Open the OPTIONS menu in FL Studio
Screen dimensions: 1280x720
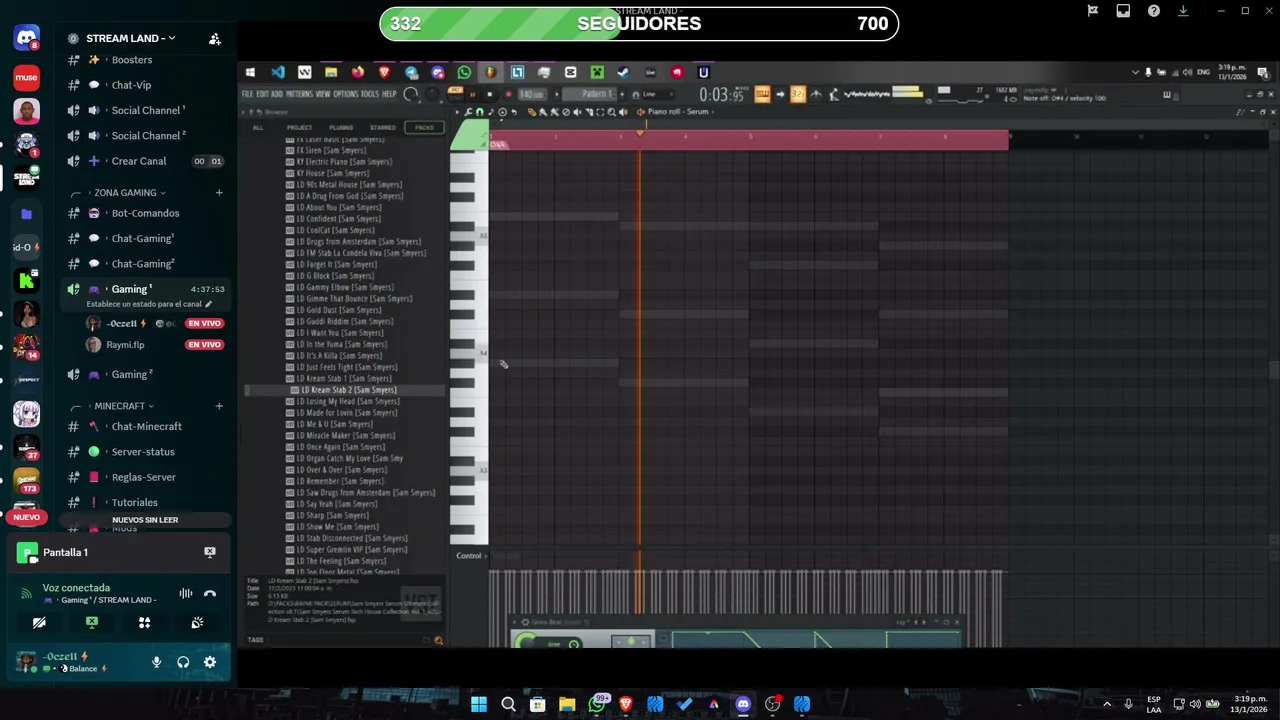pyautogui.click(x=345, y=94)
